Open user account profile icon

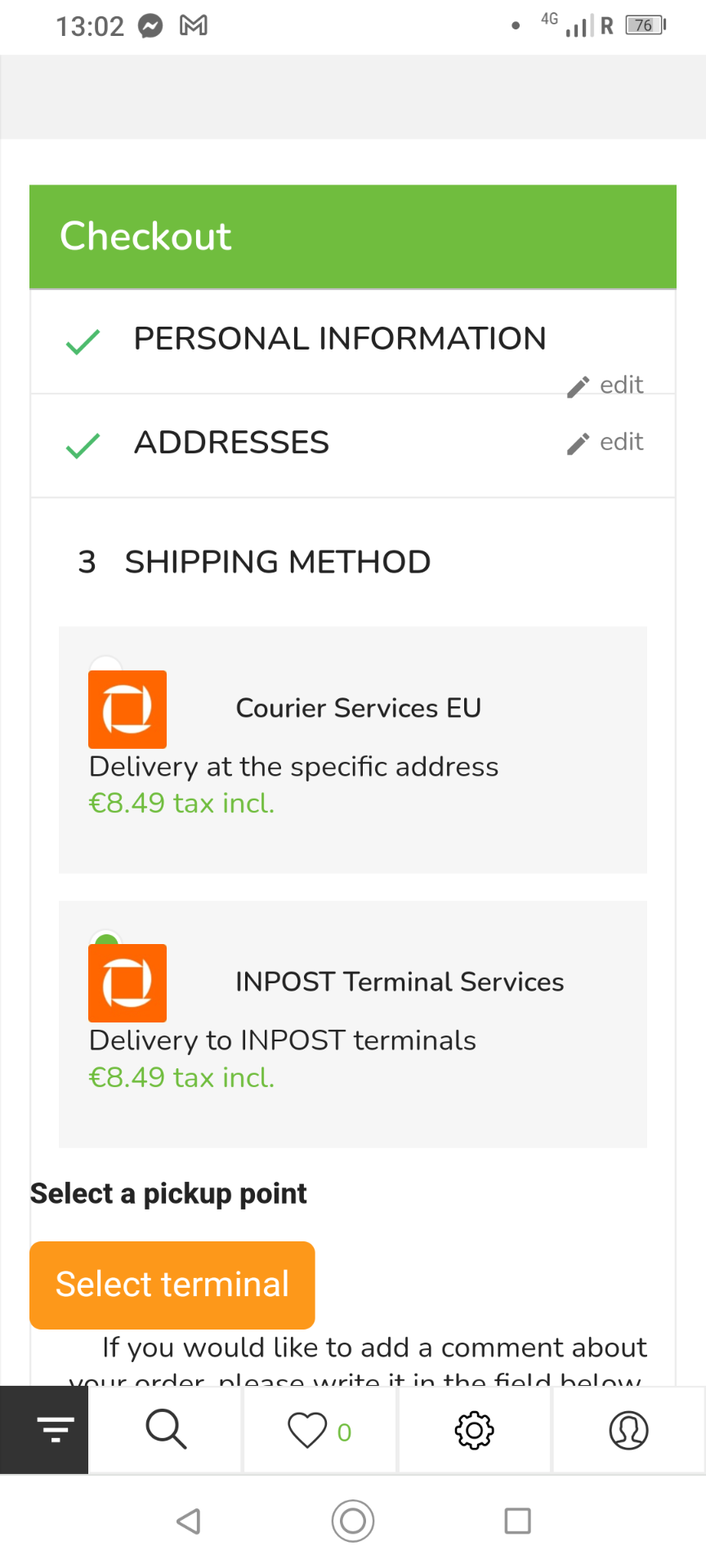628,1430
